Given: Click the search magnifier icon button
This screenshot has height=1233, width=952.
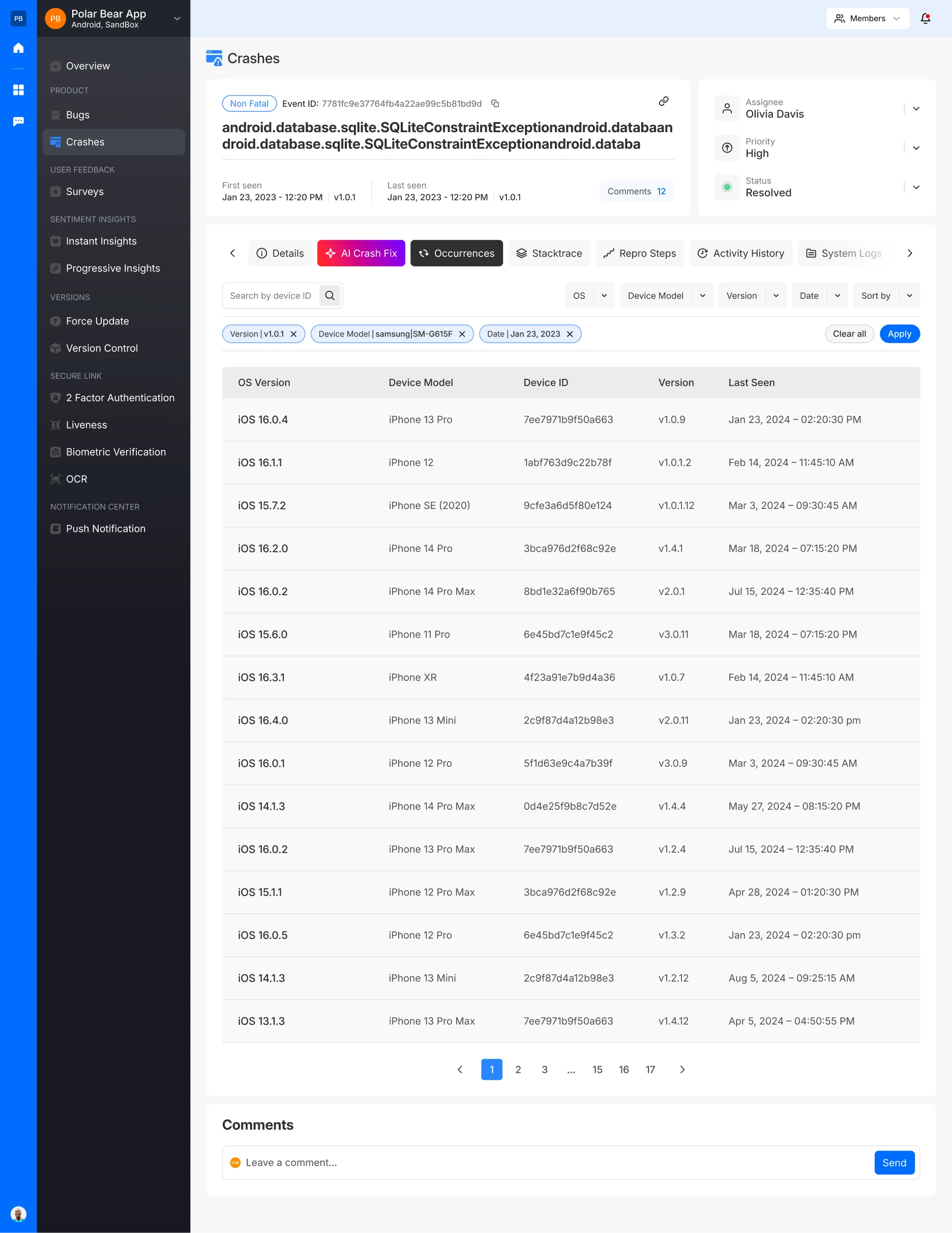Looking at the screenshot, I should [330, 296].
